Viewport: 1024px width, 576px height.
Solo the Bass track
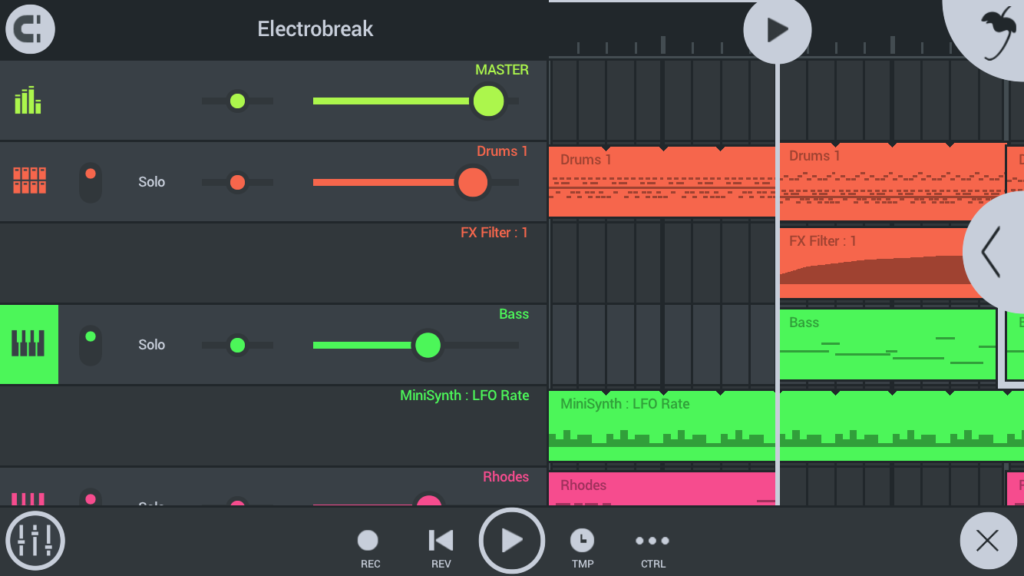click(x=152, y=345)
